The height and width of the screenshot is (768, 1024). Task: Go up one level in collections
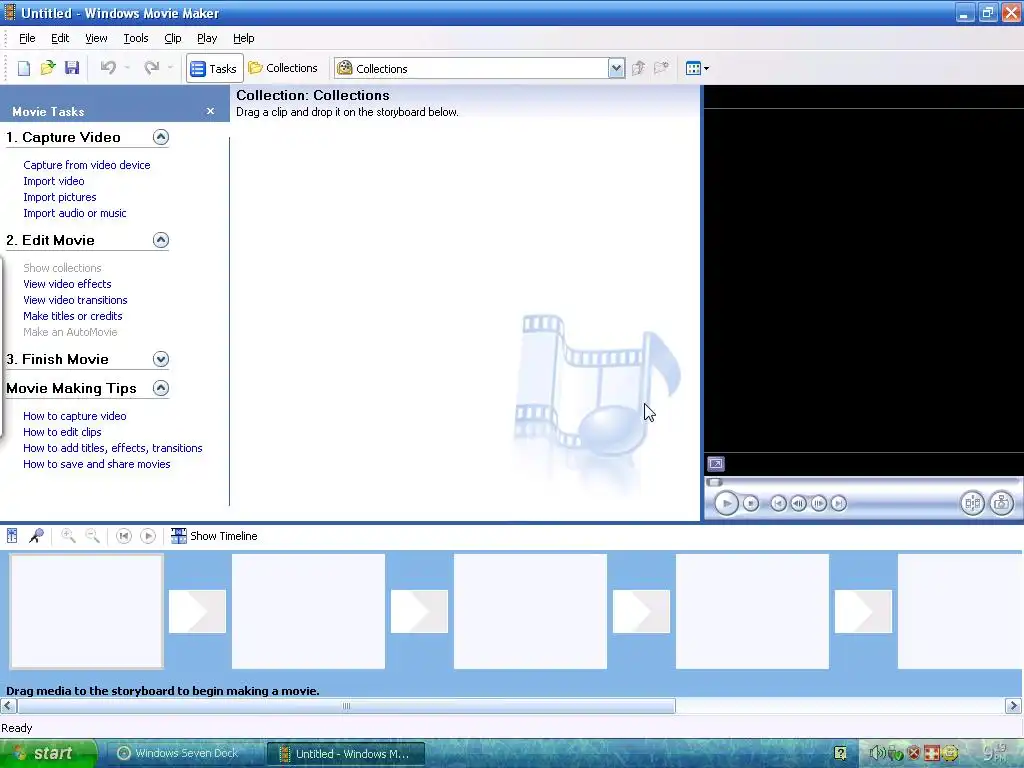[639, 68]
